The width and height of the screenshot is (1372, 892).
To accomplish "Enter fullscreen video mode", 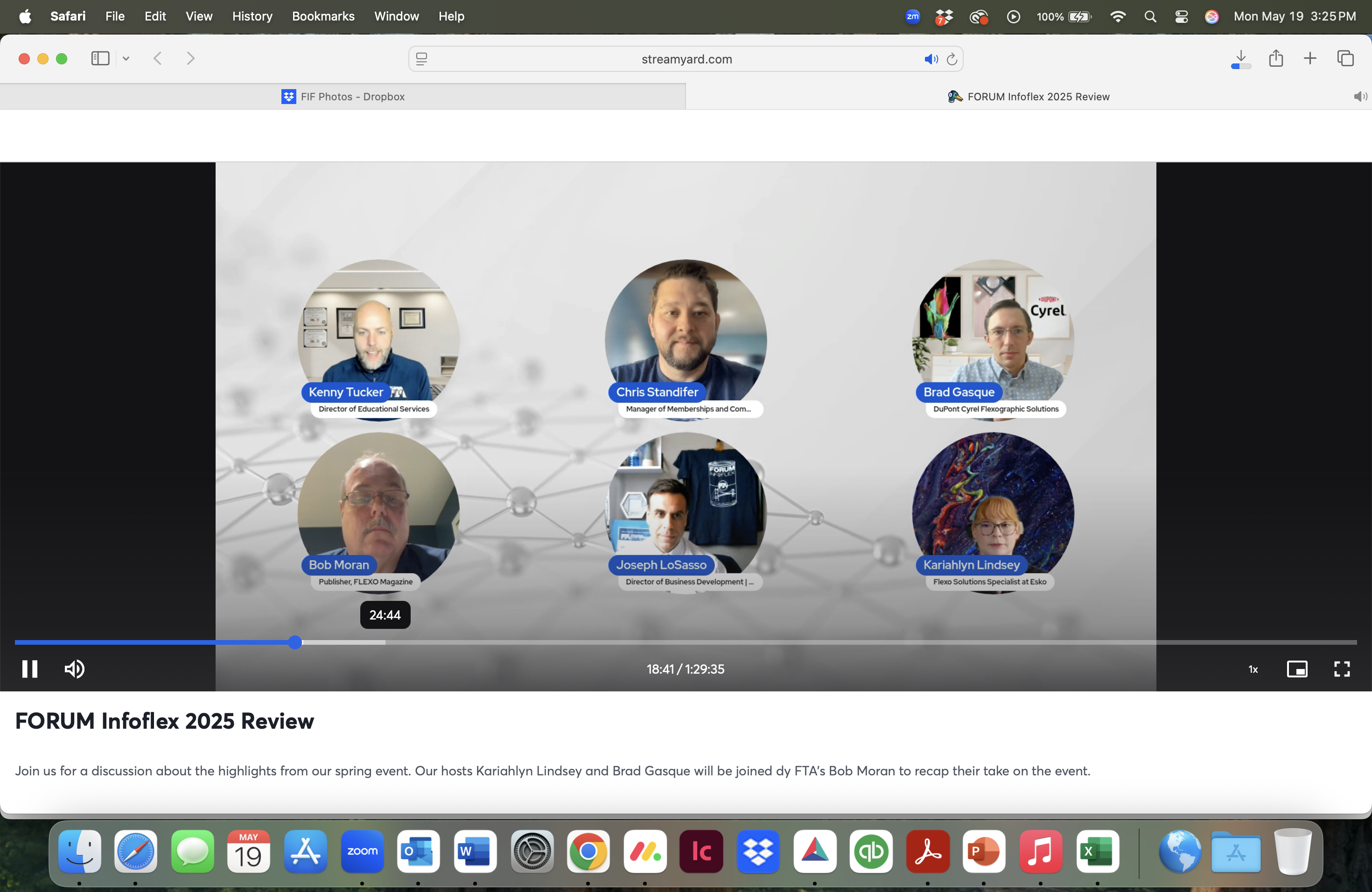I will click(x=1342, y=669).
